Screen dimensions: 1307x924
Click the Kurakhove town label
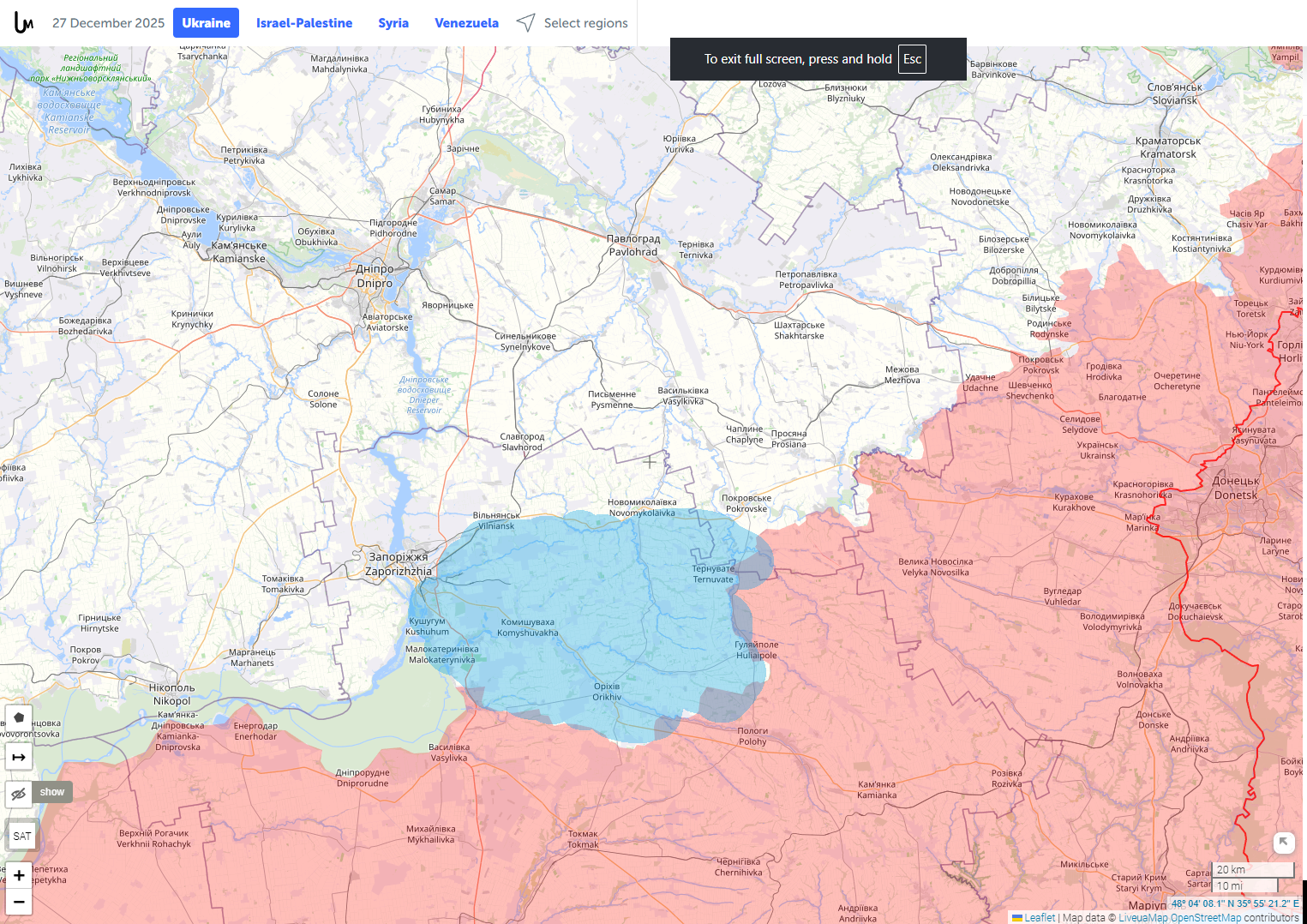coord(1074,502)
